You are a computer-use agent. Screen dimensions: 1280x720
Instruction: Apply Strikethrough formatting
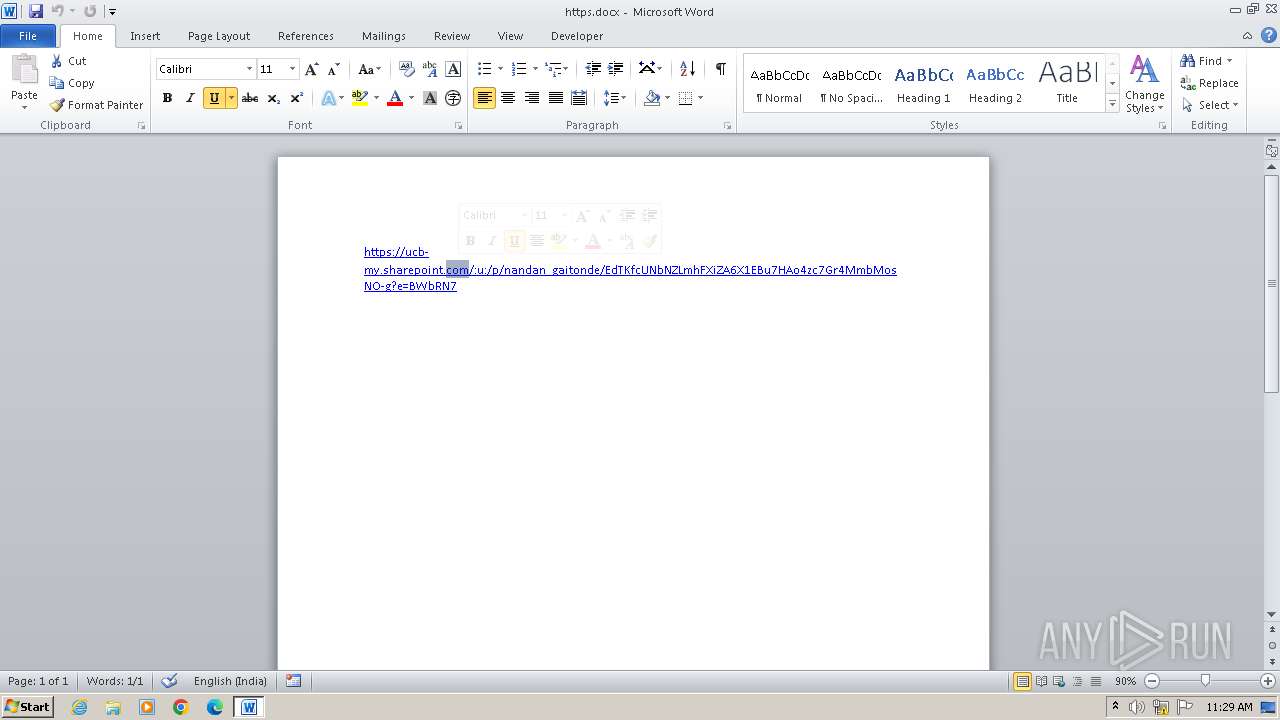[250, 98]
